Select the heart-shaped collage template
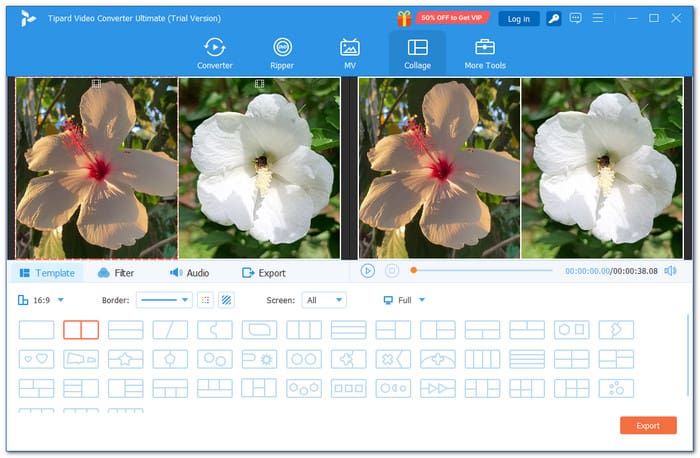 (x=36, y=358)
